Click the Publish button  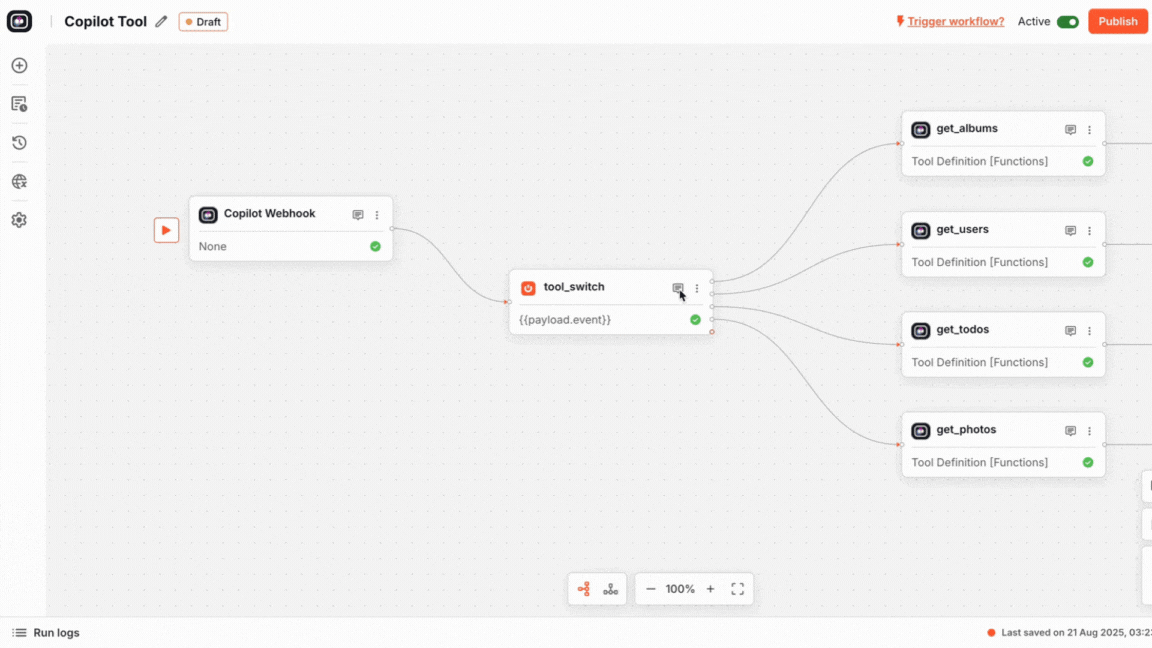click(x=1117, y=22)
